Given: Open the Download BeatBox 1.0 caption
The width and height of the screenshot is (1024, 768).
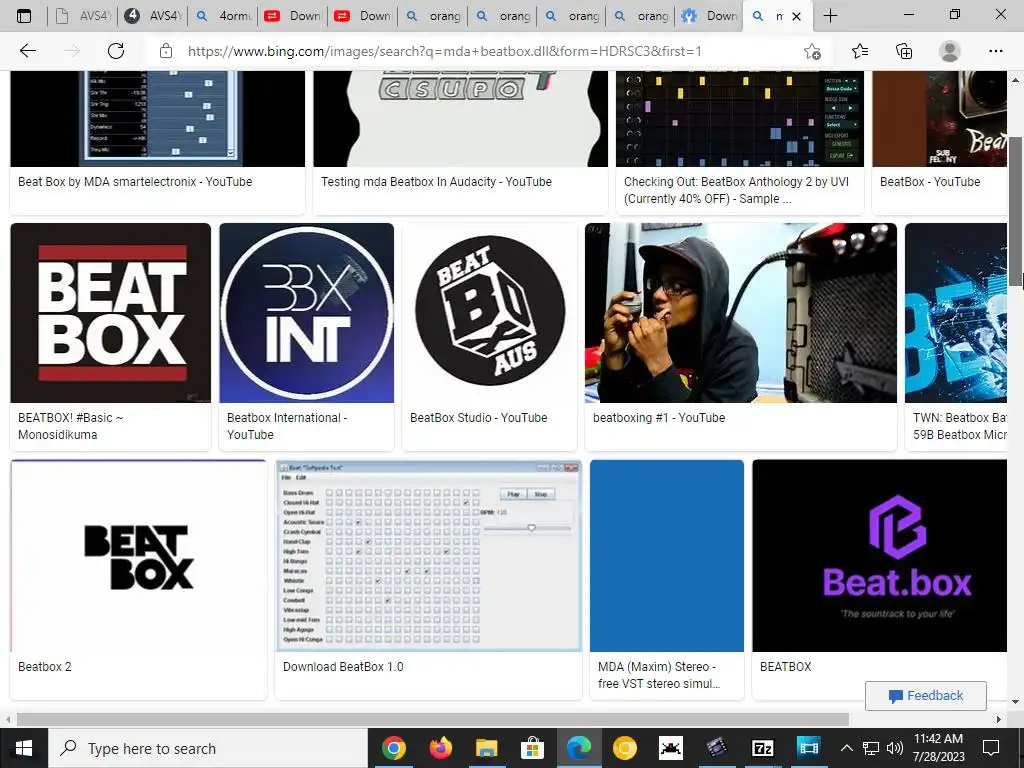Looking at the screenshot, I should click(343, 667).
